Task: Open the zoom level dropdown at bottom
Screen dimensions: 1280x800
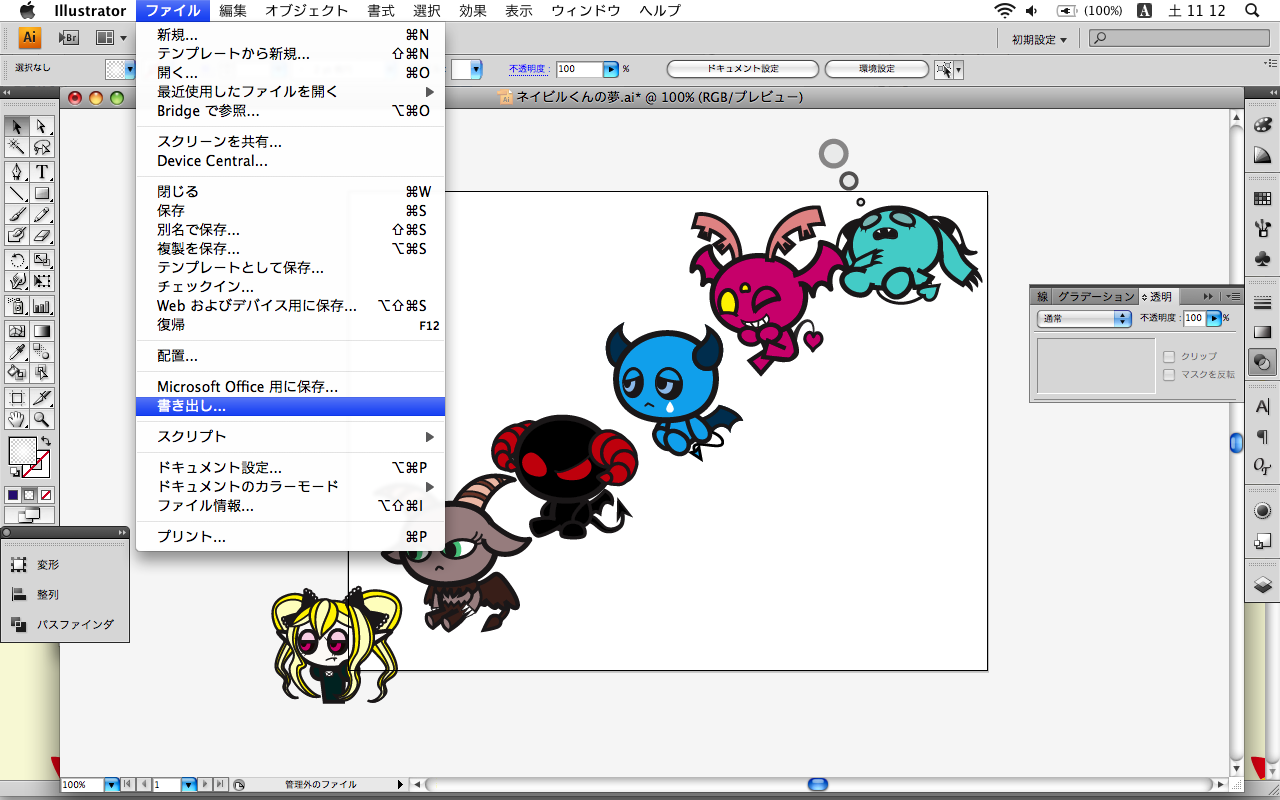Action: [111, 785]
